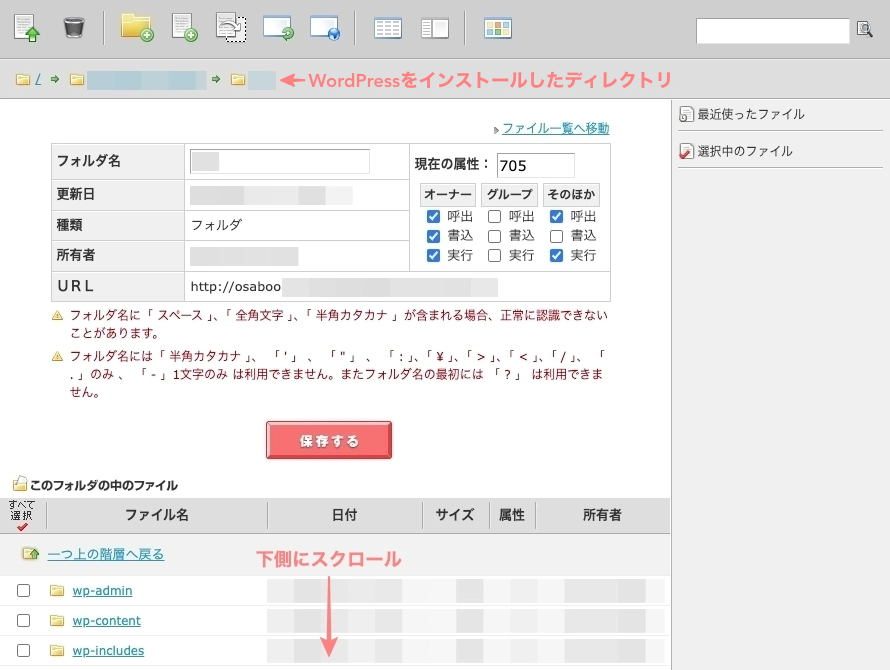Click the URL text http://osaboo
The width and height of the screenshot is (890, 670).
pyautogui.click(x=236, y=287)
